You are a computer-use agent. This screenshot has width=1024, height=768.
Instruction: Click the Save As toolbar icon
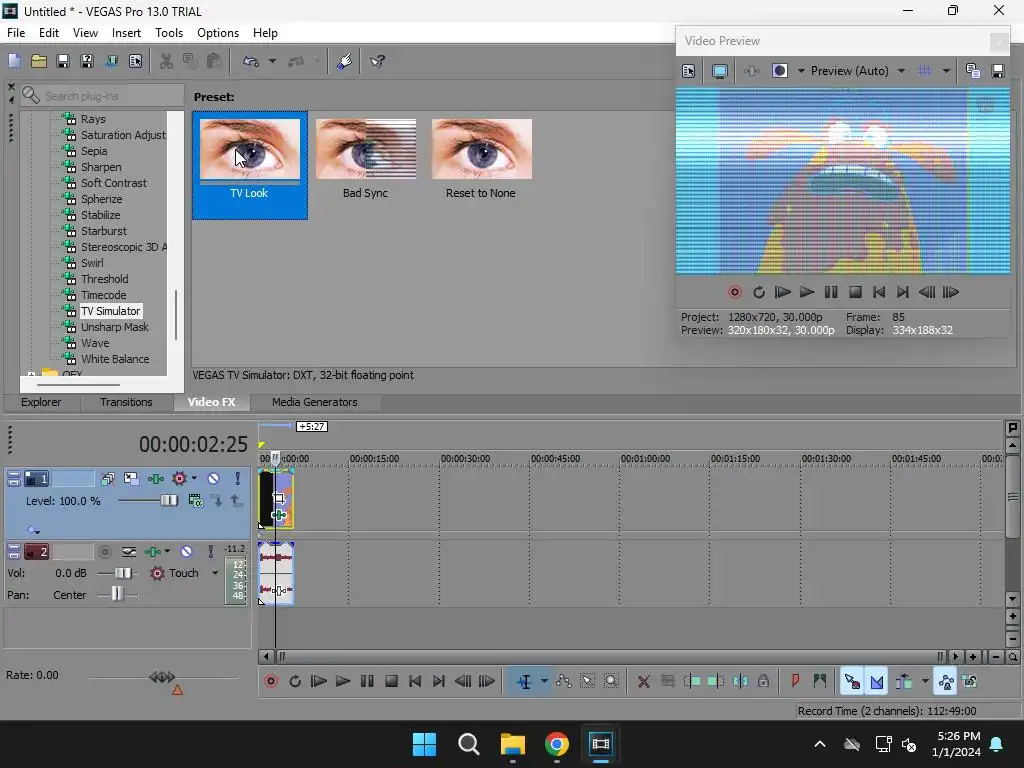[x=87, y=61]
